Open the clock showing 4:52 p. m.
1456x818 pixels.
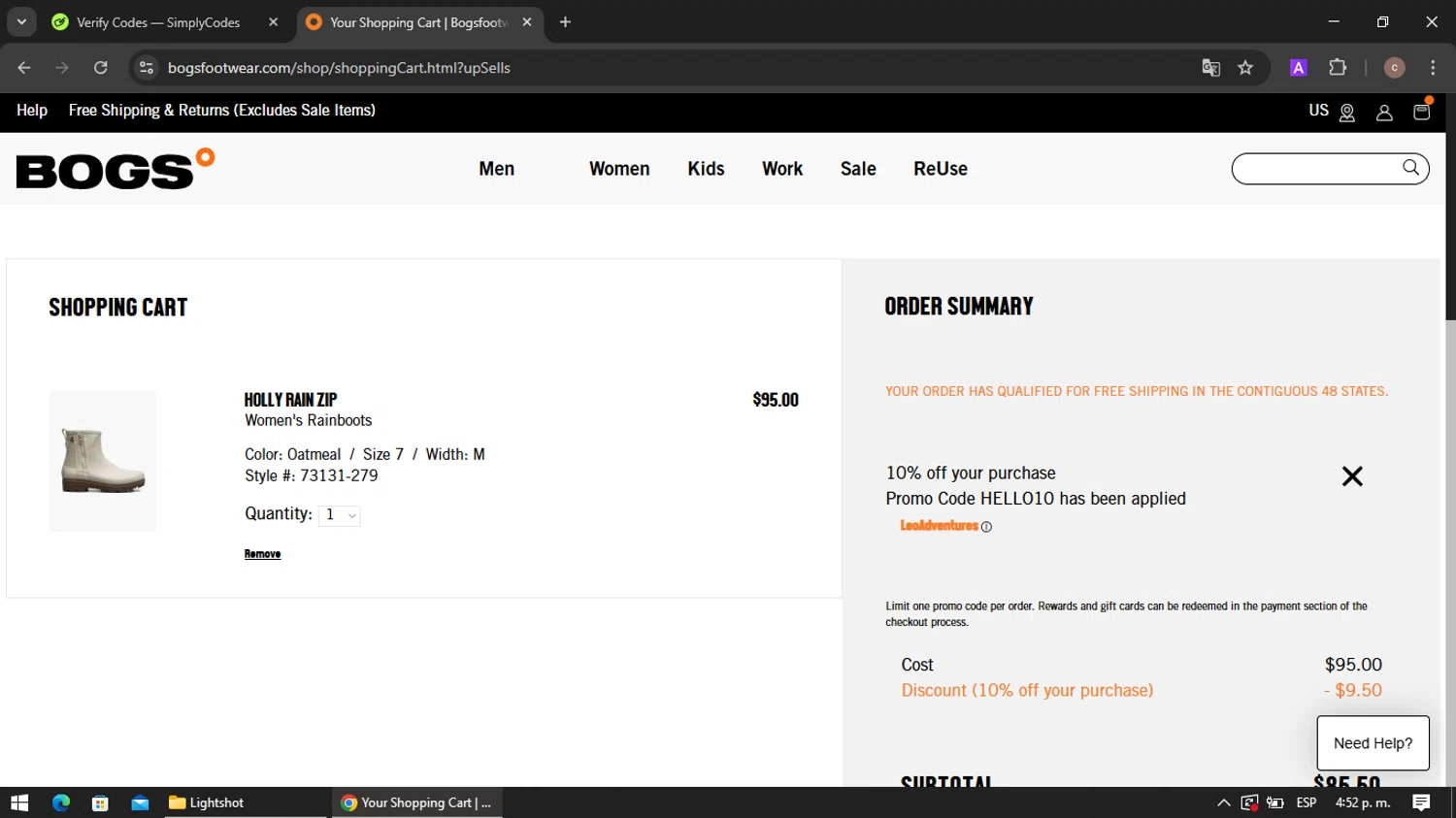pyautogui.click(x=1363, y=802)
